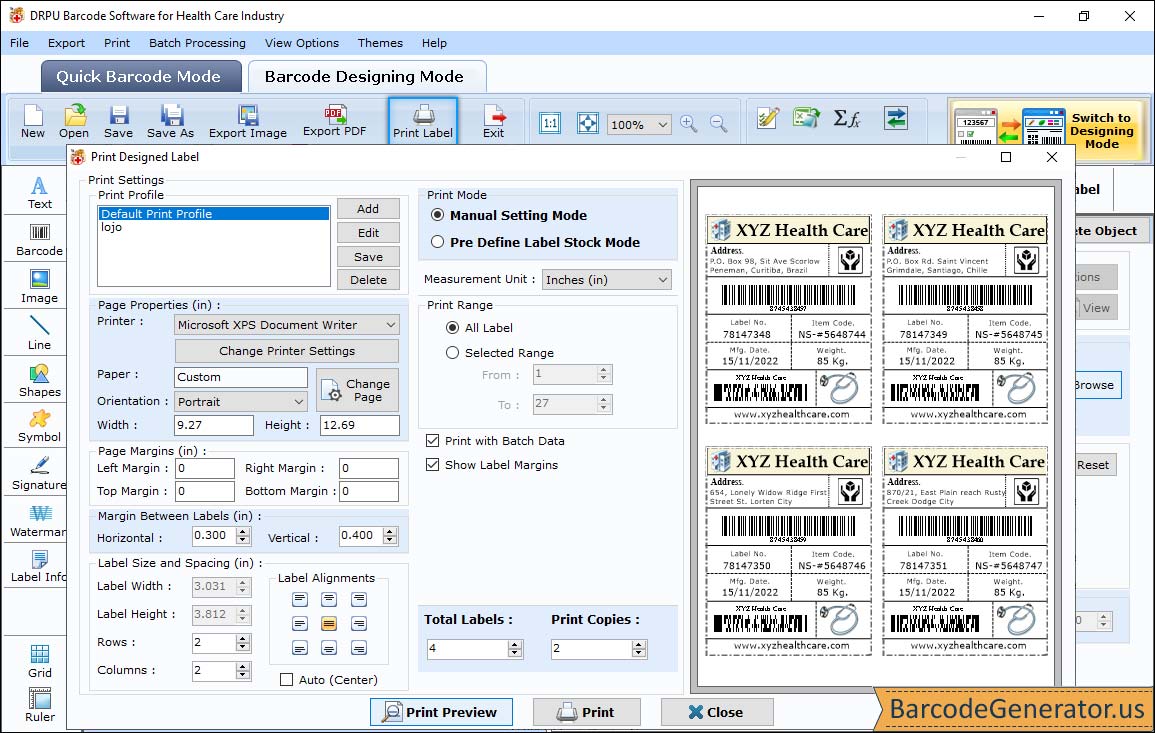Screen dimensions: 1155x733
Task: Click the Exit toolbar icon
Action: [x=494, y=122]
